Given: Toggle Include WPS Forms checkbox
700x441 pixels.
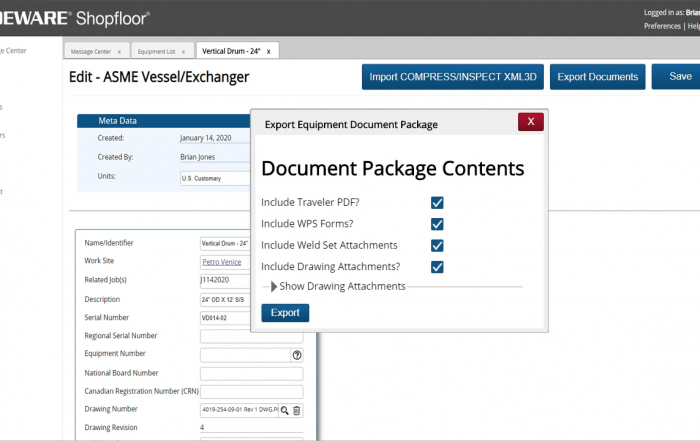Looking at the screenshot, I should click(437, 224).
